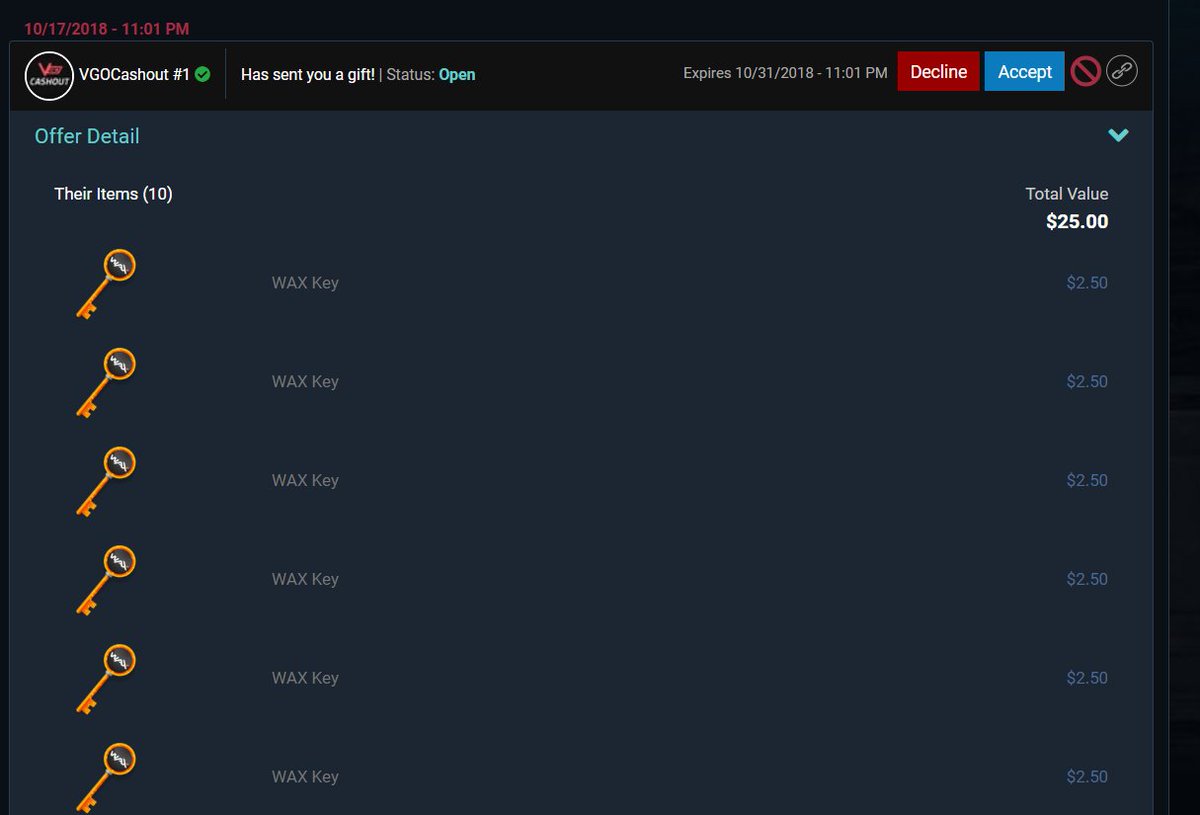Image resolution: width=1200 pixels, height=815 pixels.
Task: Click the "Open" status text
Action: tap(457, 75)
